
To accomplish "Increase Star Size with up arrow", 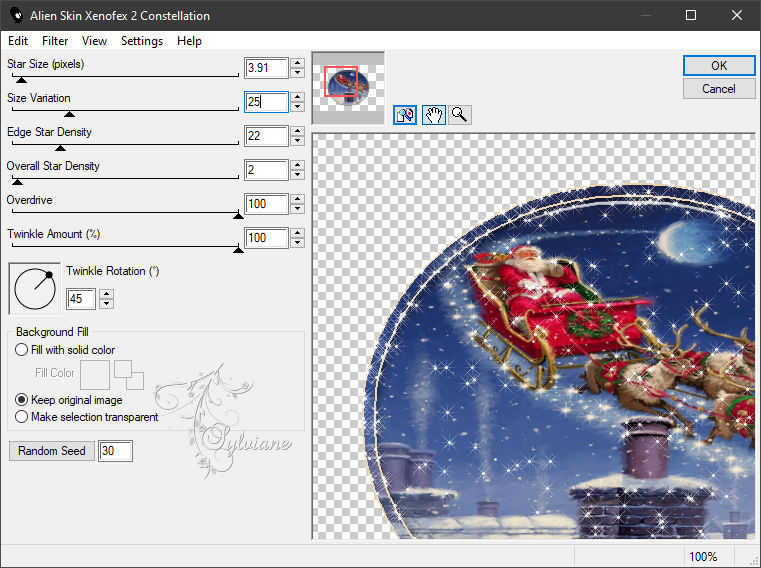I will (298, 63).
